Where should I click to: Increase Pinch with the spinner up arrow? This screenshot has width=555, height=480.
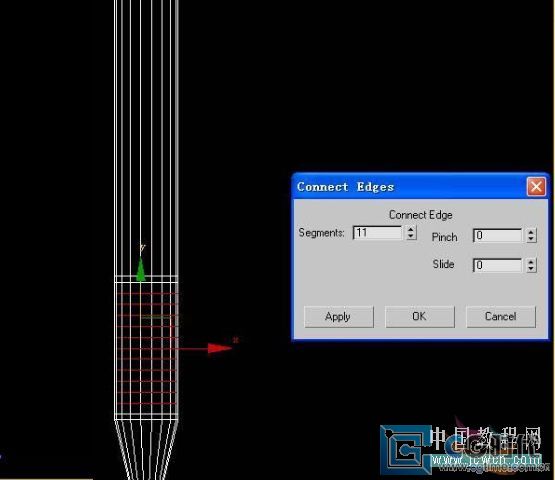pyautogui.click(x=531, y=232)
